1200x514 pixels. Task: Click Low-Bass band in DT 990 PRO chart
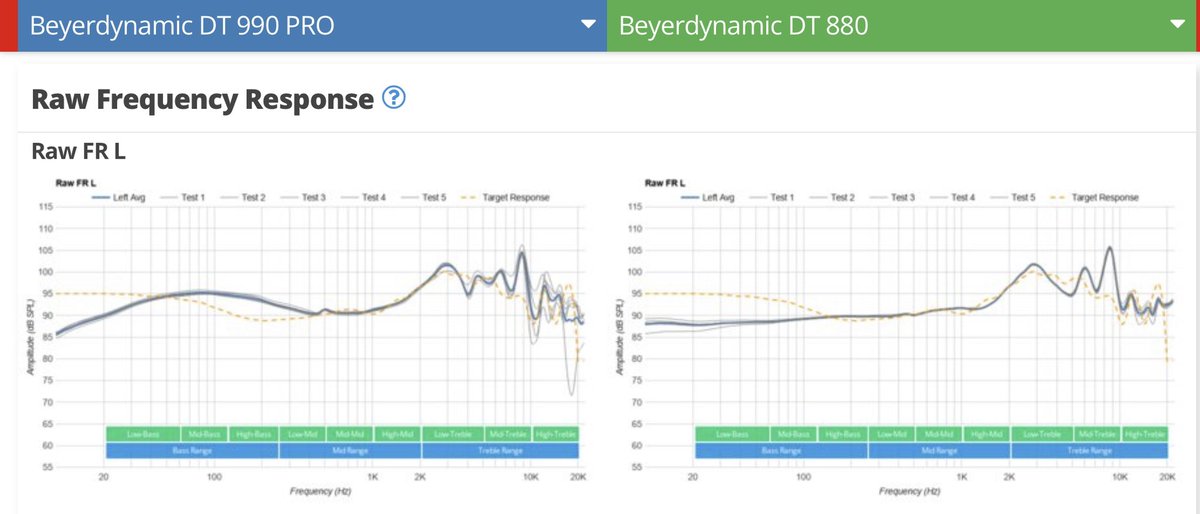(x=142, y=434)
